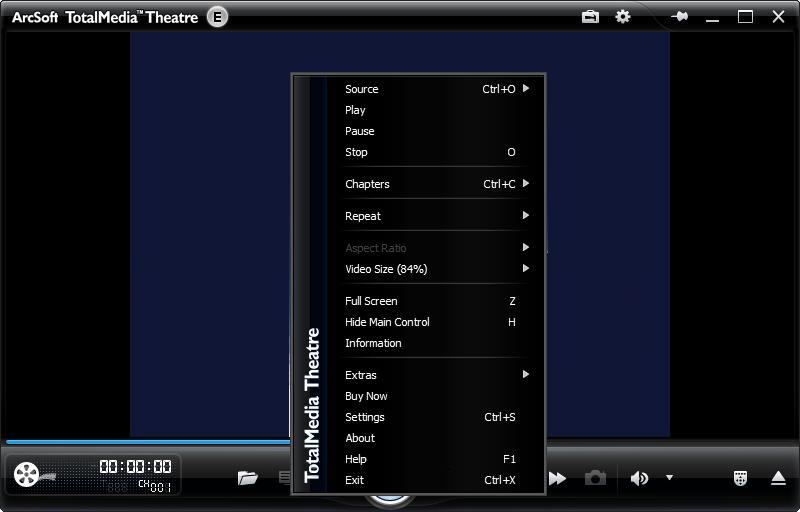Mute the speaker volume icon

click(639, 478)
